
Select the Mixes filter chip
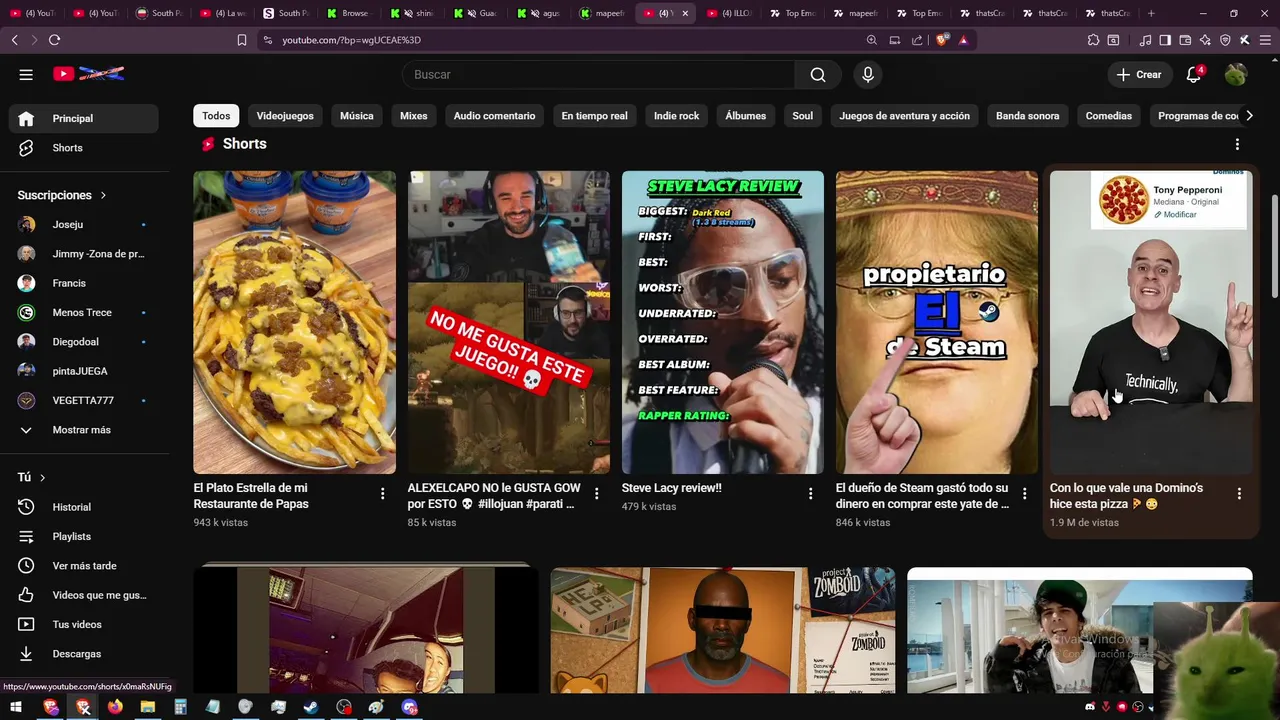click(414, 116)
